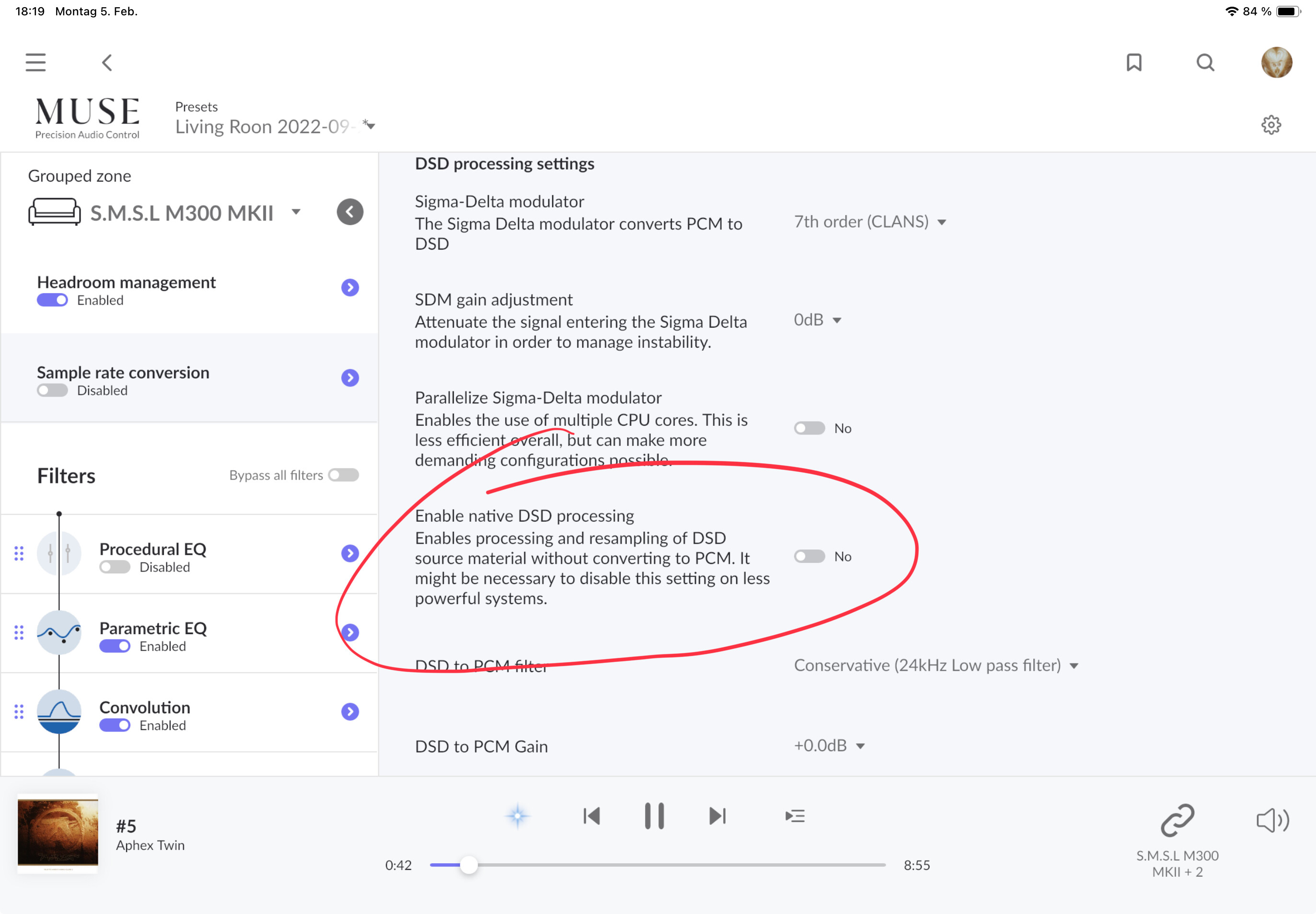Screen dimensions: 1316x914
Task: Toggle Enable native DSD processing switch
Action: pyautogui.click(x=809, y=557)
